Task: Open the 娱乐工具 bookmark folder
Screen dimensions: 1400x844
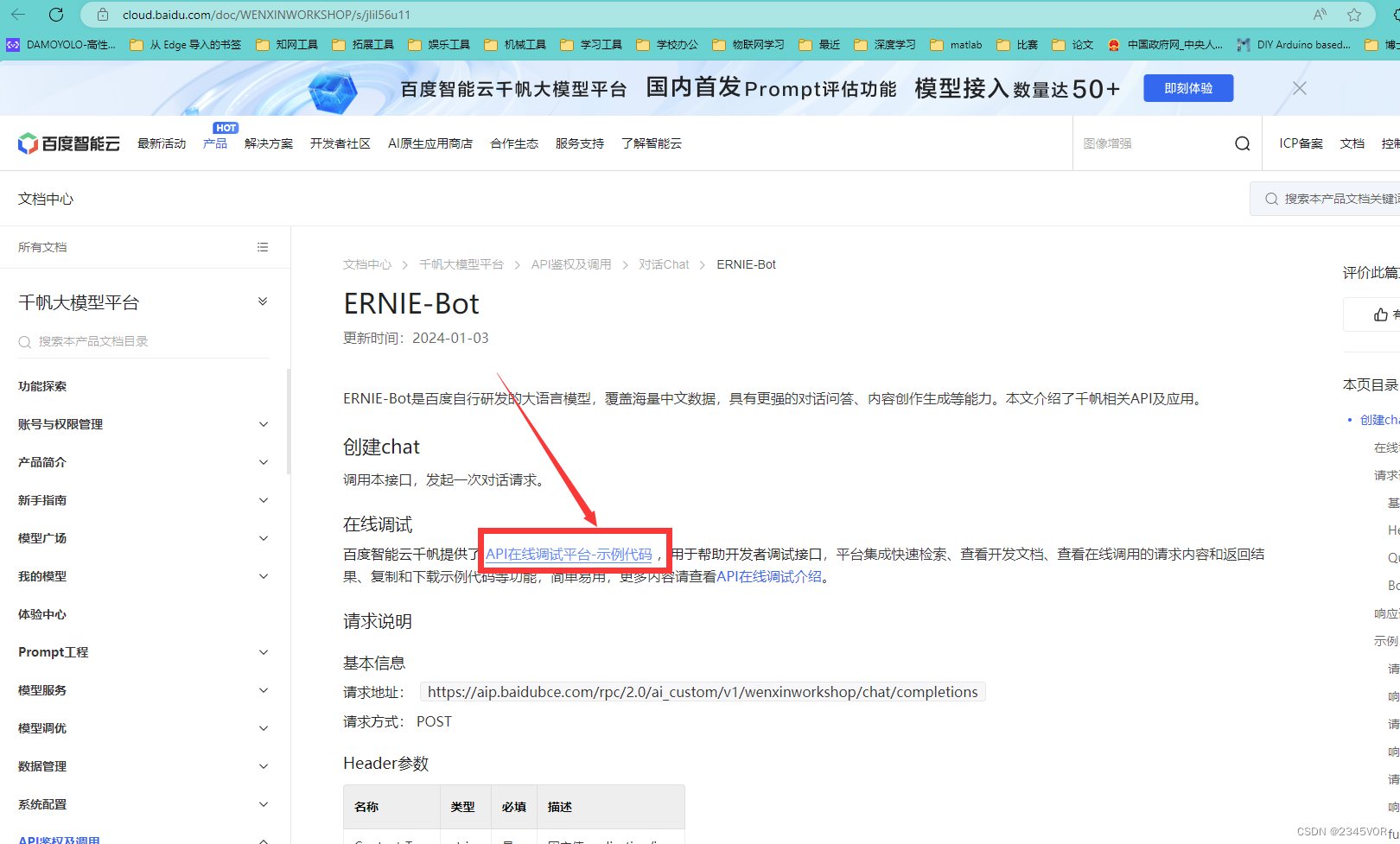Action: tap(439, 45)
